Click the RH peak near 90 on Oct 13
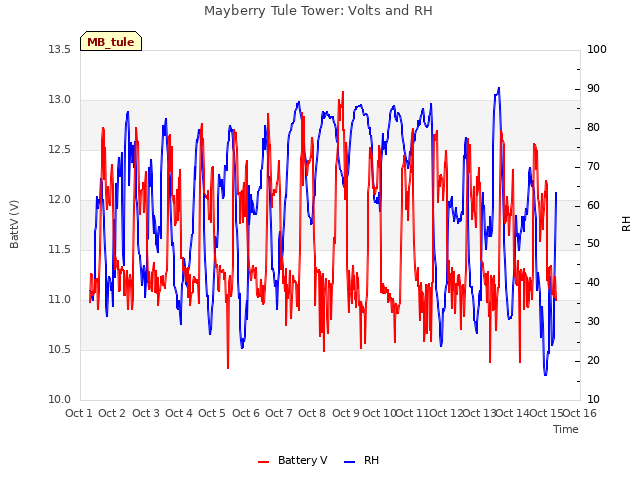Screen dimensions: 640x480 pos(498,88)
